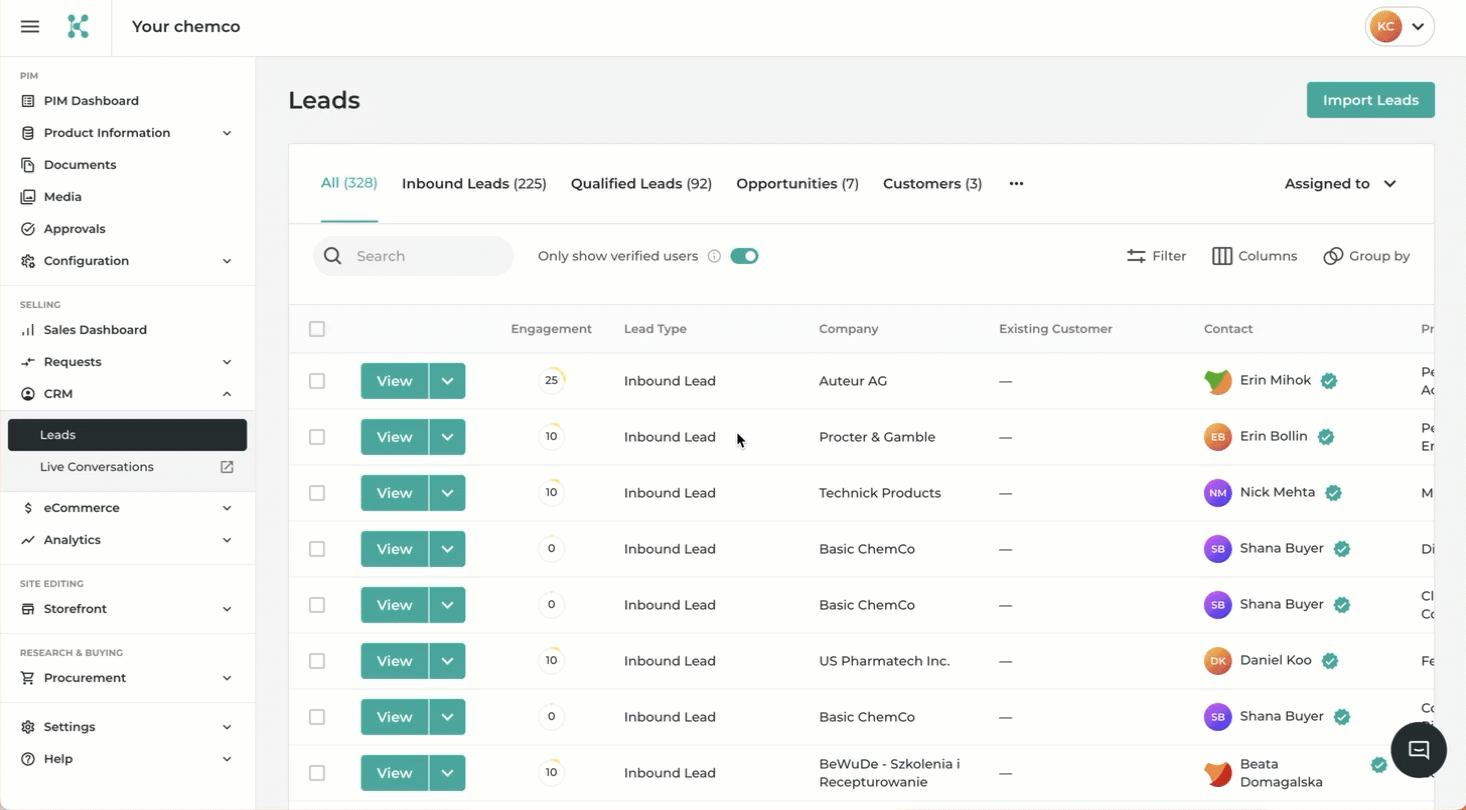Click info icon beside verified users
The image size is (1466, 810).
(x=714, y=256)
